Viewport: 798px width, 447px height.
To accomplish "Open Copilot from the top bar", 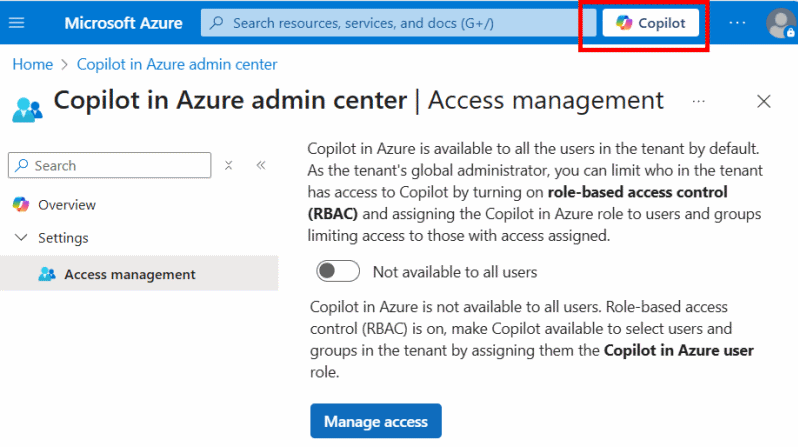I will (x=650, y=23).
